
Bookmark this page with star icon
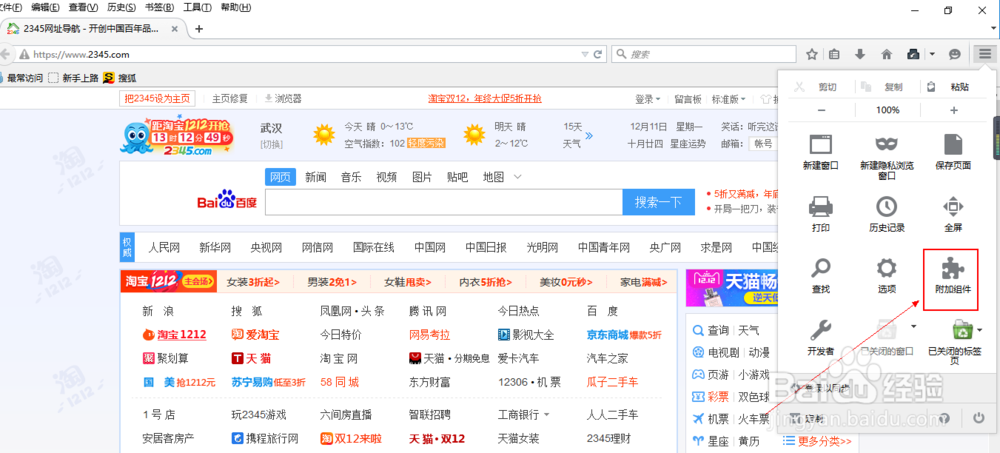tap(811, 54)
